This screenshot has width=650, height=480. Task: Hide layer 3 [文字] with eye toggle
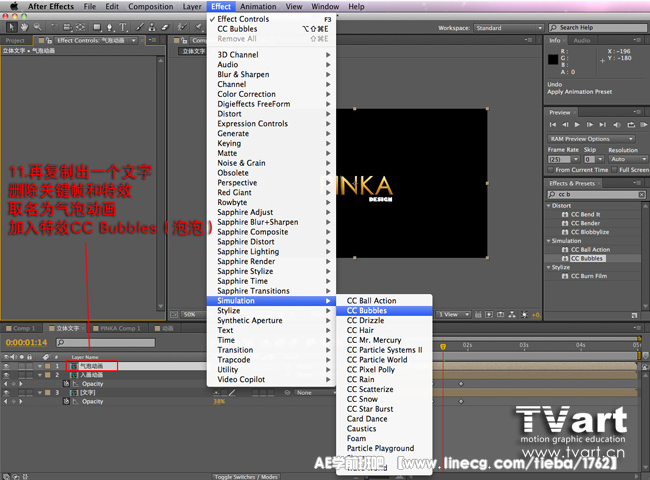click(x=6, y=393)
